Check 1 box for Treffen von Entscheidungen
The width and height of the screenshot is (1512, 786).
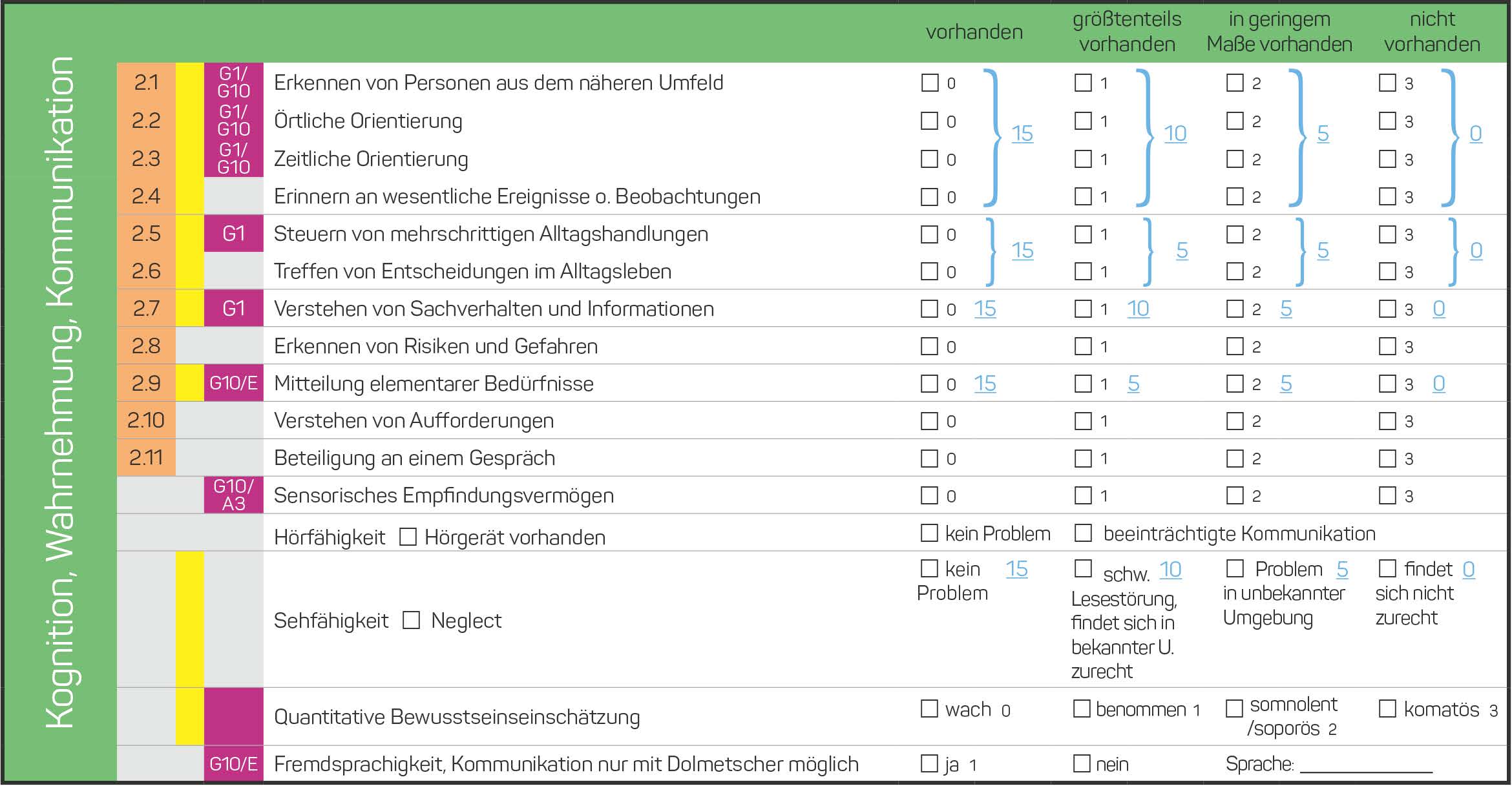1083,271
